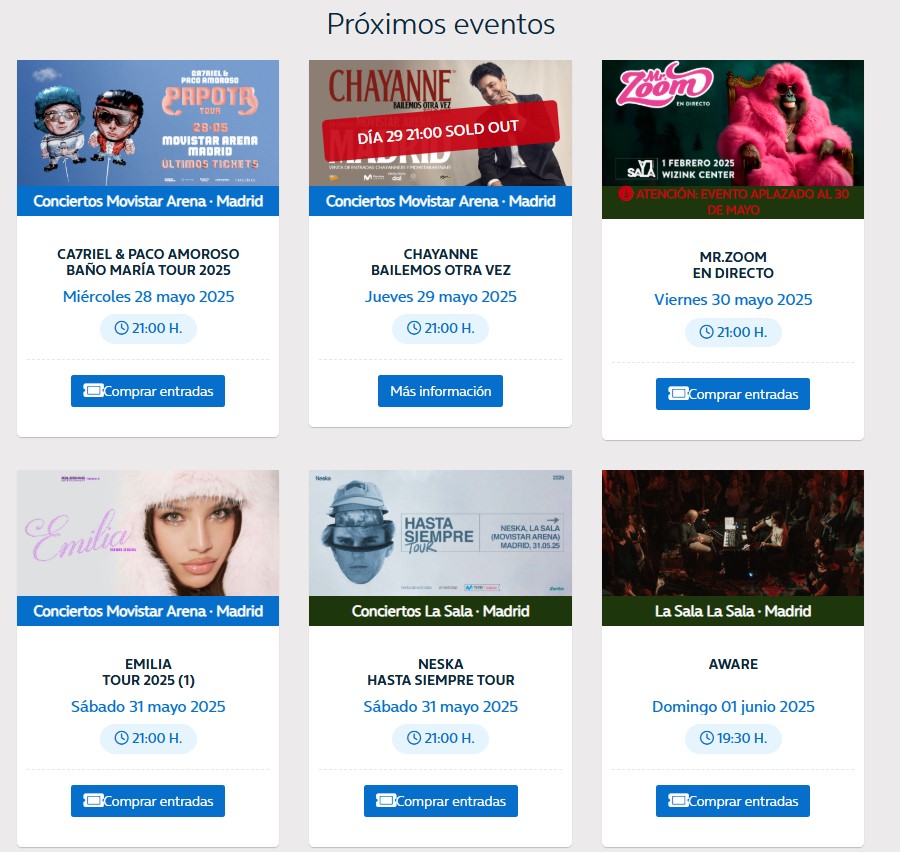This screenshot has height=852, width=900.
Task: Open the Emilia concert poster image
Action: 148,533
